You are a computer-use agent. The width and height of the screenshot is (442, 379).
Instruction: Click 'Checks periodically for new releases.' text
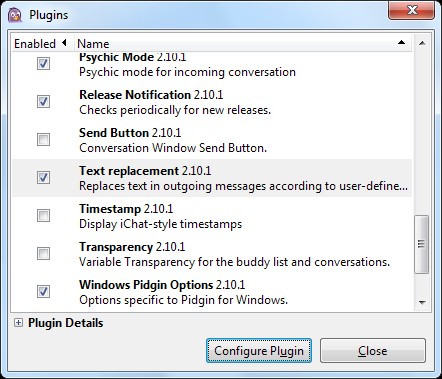tap(175, 110)
